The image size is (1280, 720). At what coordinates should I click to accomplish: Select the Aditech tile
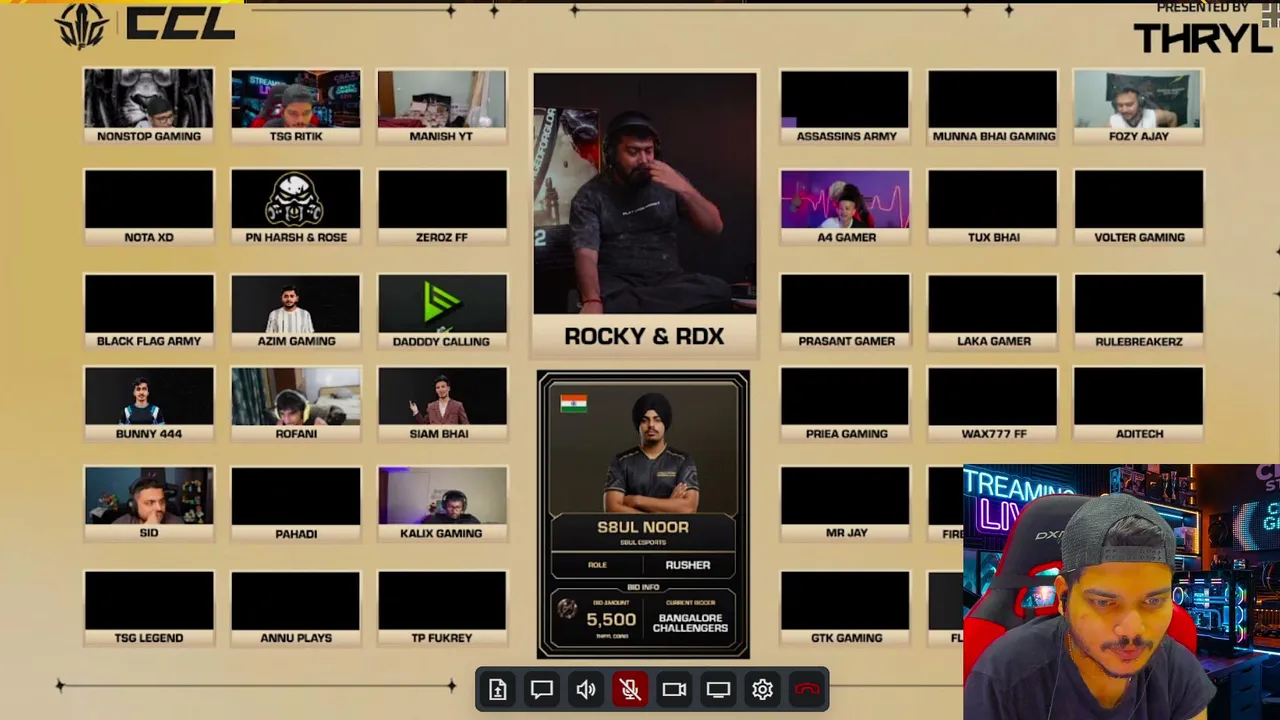[1139, 404]
